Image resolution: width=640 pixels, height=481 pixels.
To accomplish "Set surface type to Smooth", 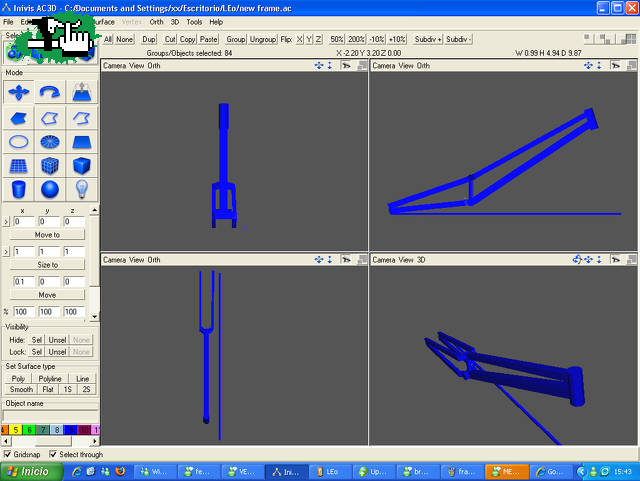I will (x=18, y=390).
